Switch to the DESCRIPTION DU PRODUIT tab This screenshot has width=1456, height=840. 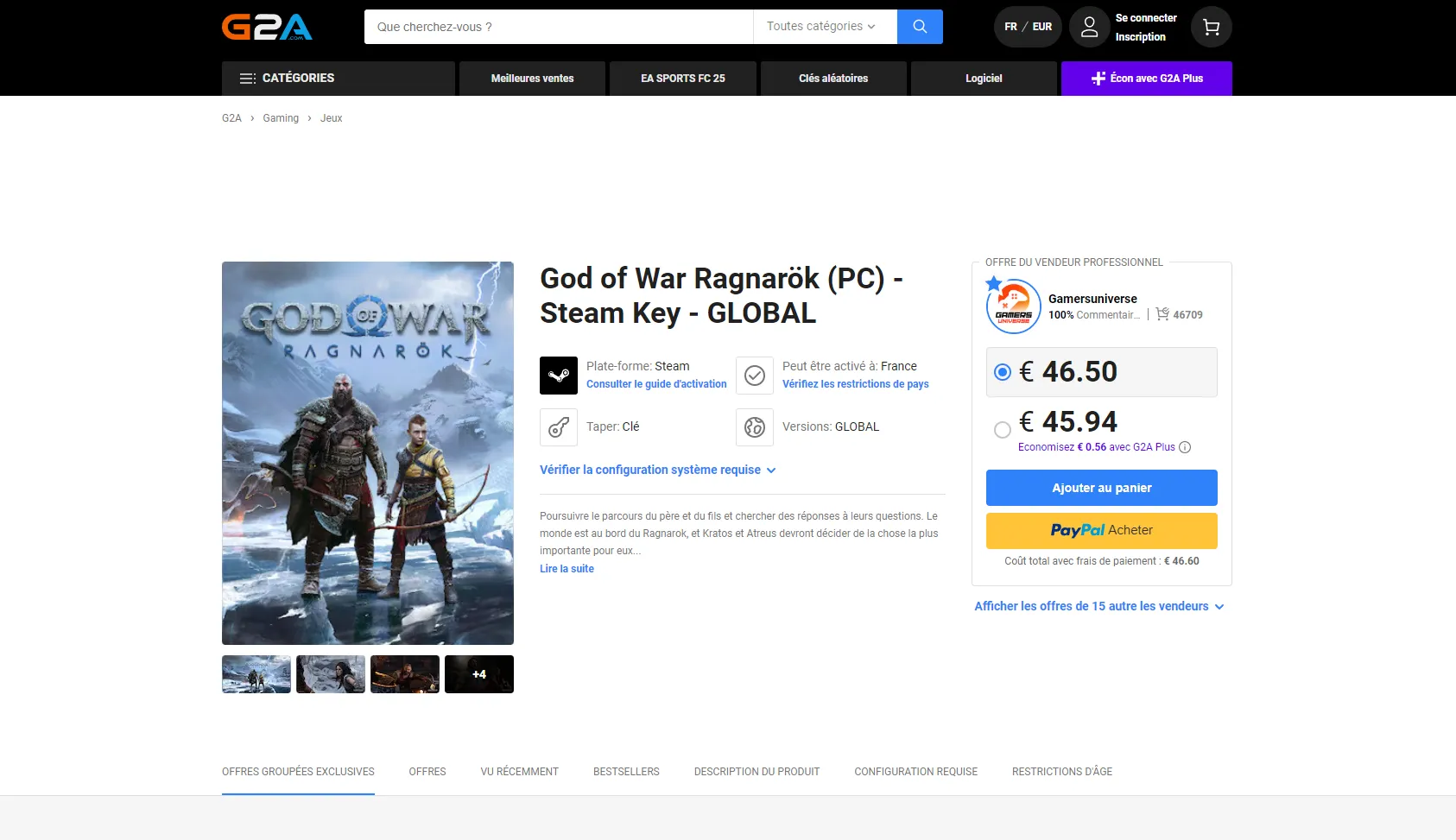click(x=756, y=772)
